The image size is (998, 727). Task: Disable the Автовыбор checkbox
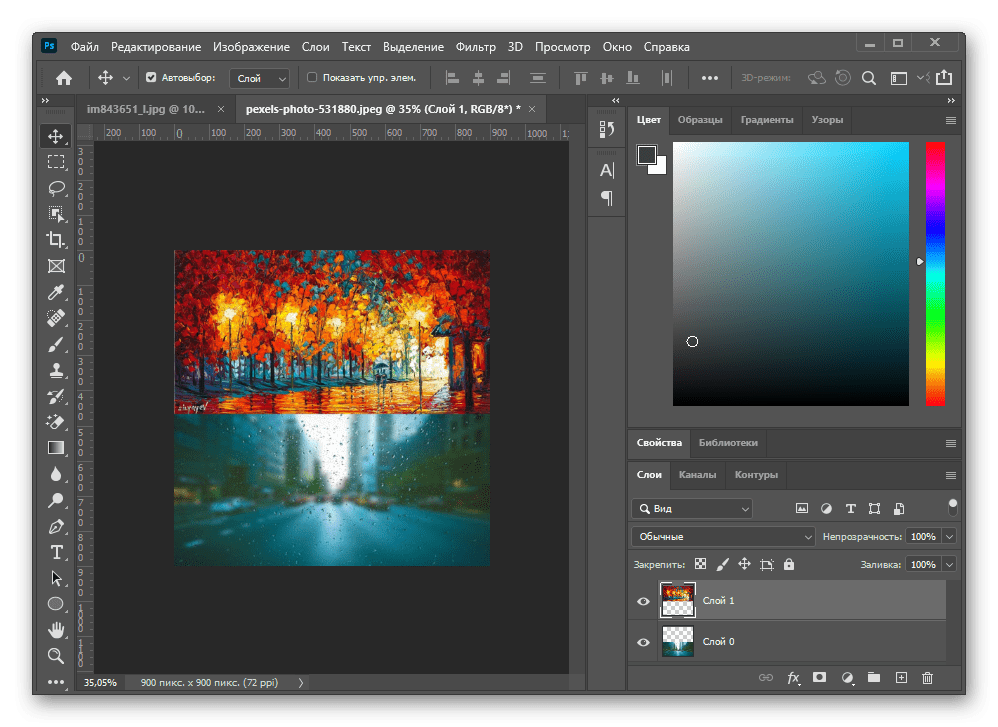[x=152, y=77]
